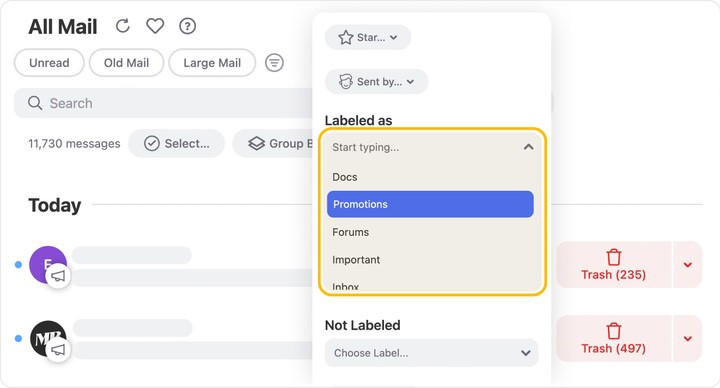
Task: Click the Trash (497) button
Action: [x=613, y=338]
